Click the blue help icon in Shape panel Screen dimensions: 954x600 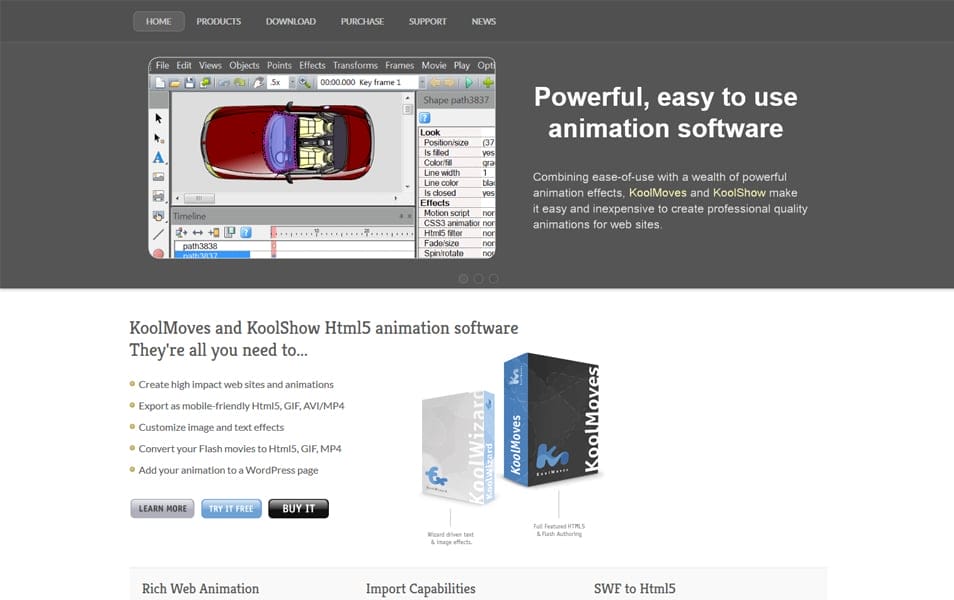(425, 117)
